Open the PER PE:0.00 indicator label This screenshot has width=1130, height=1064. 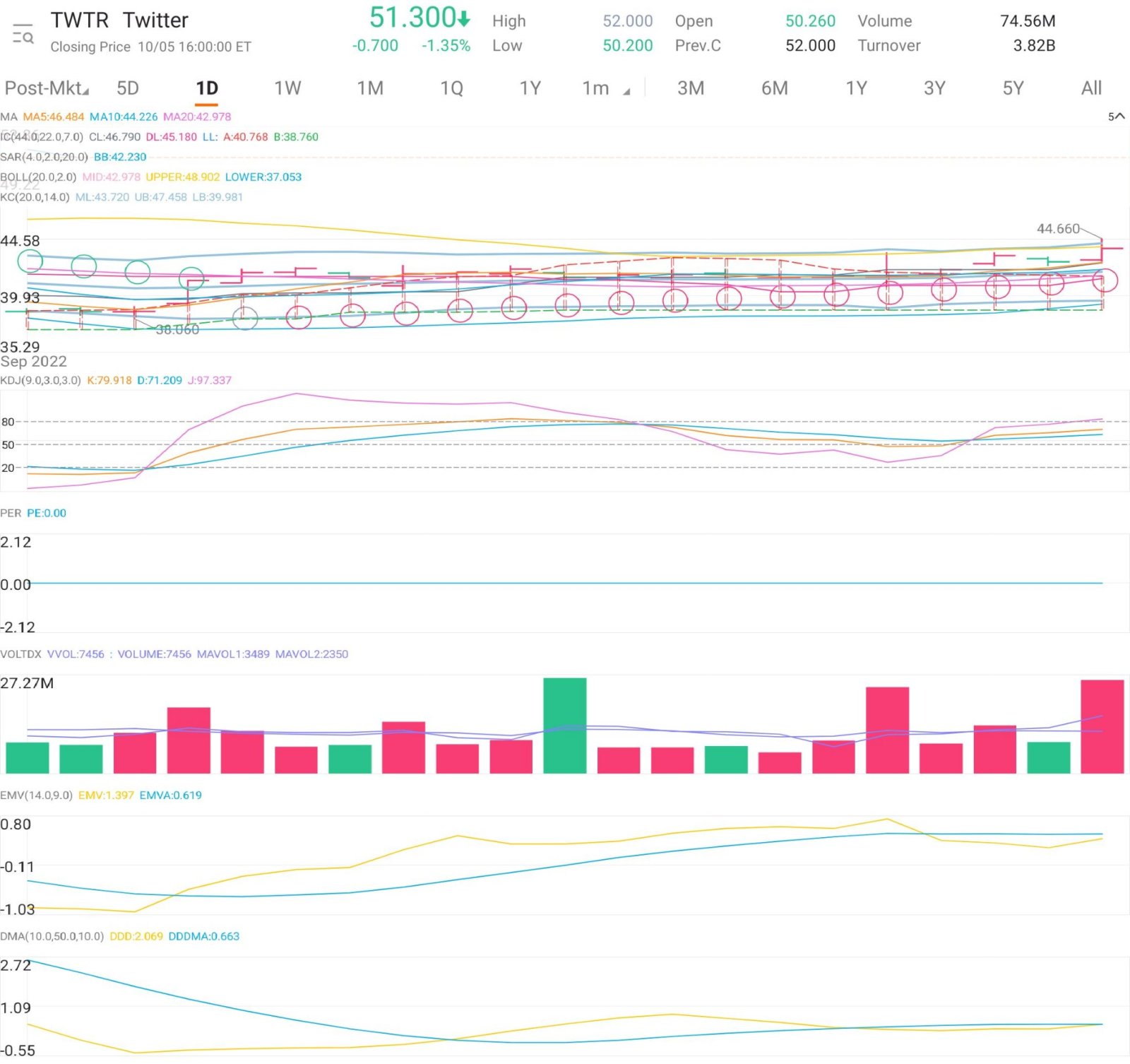(33, 513)
